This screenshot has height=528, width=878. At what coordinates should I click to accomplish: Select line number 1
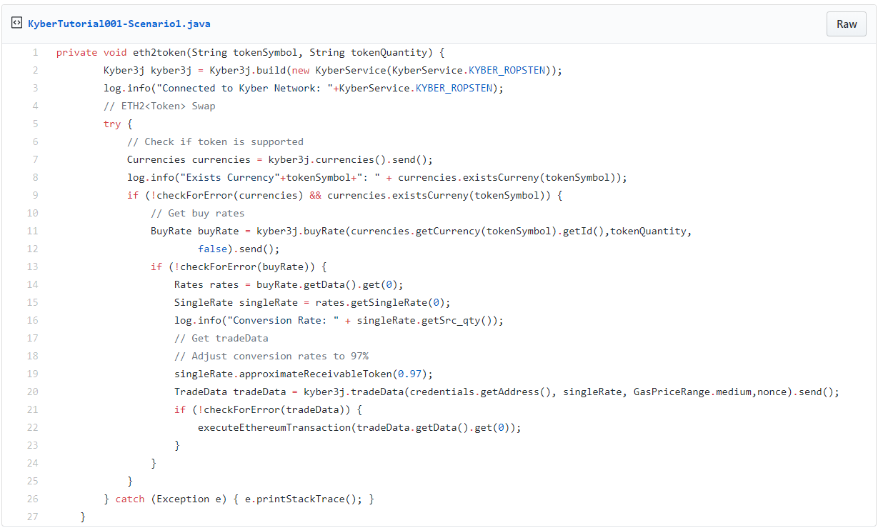click(35, 52)
